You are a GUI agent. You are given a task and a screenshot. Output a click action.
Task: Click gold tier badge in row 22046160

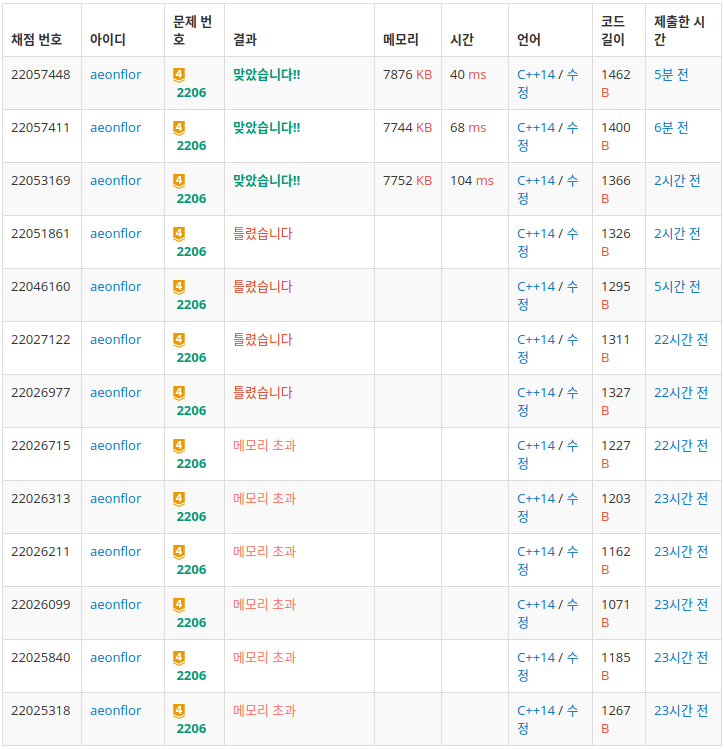click(179, 287)
